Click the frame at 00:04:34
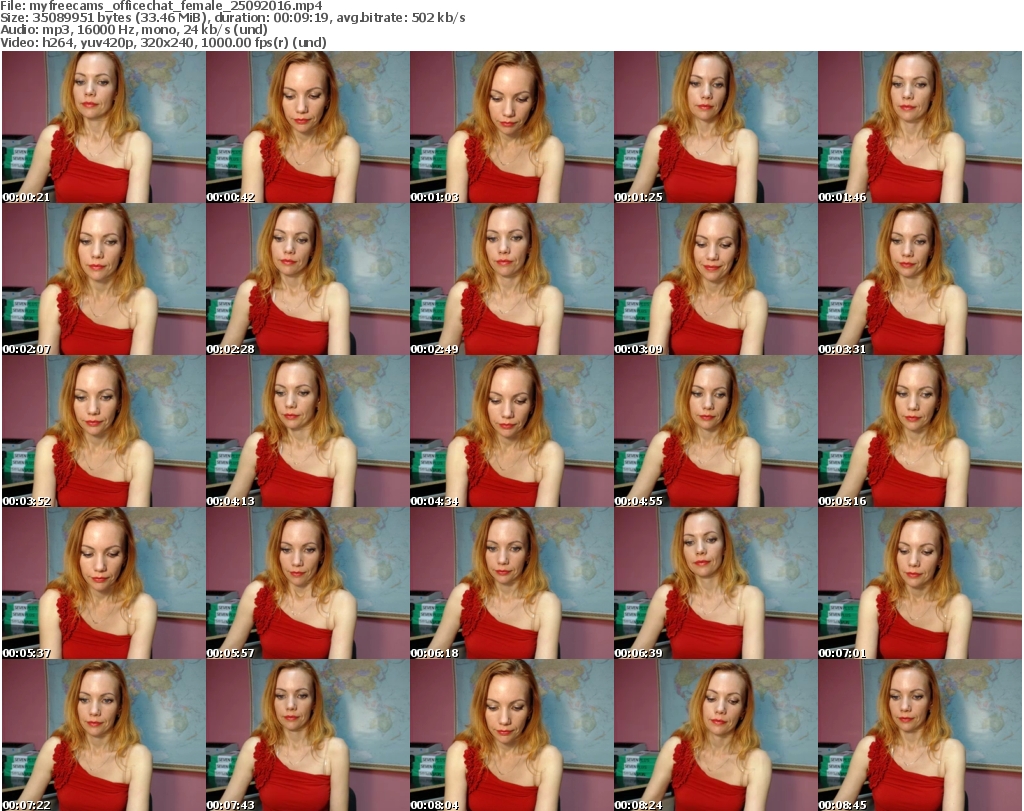The image size is (1024, 811). coord(511,431)
